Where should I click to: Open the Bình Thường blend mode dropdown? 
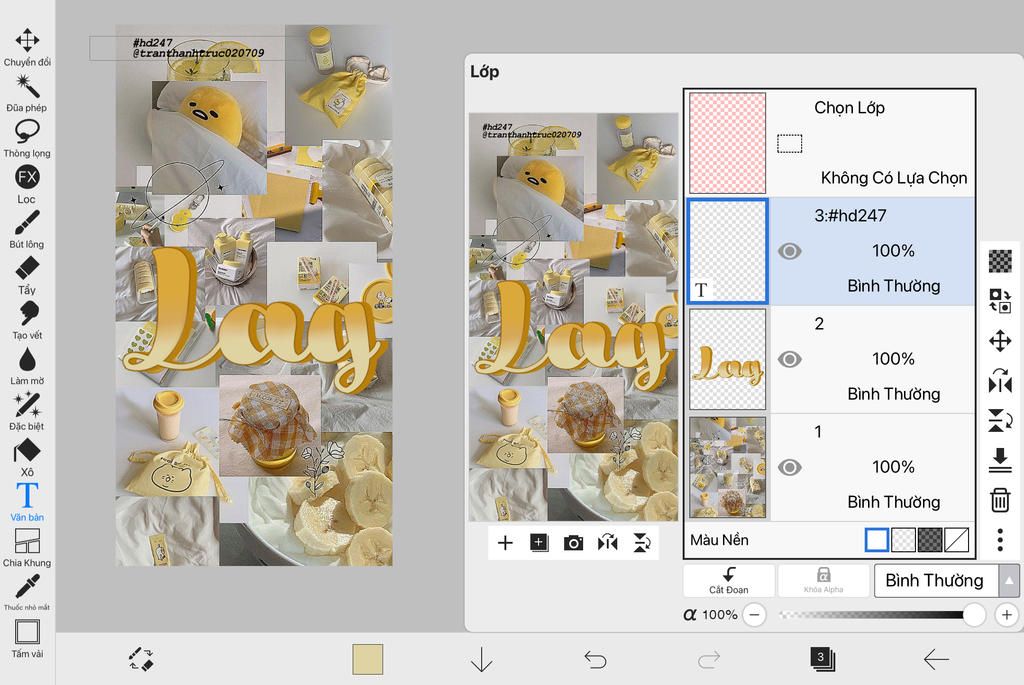click(x=935, y=581)
